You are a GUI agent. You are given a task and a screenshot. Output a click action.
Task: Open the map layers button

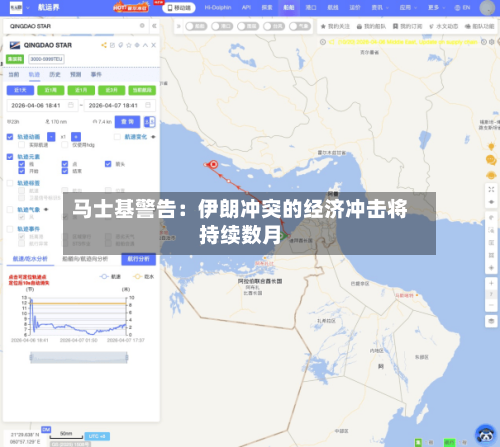tap(491, 321)
